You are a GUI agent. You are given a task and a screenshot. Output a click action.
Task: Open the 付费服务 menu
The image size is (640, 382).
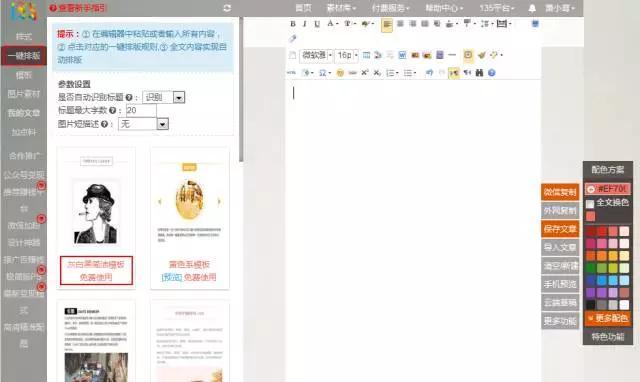[390, 8]
